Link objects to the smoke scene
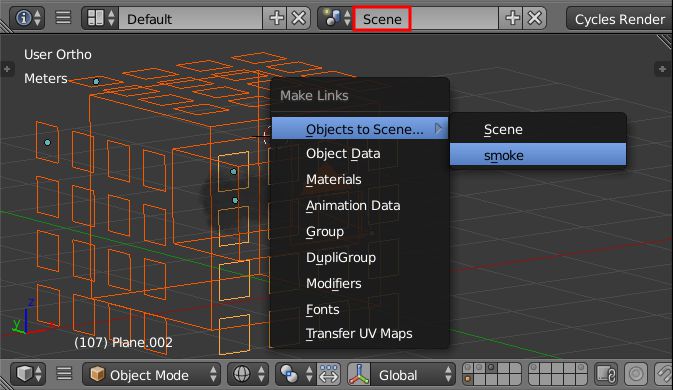 538,155
